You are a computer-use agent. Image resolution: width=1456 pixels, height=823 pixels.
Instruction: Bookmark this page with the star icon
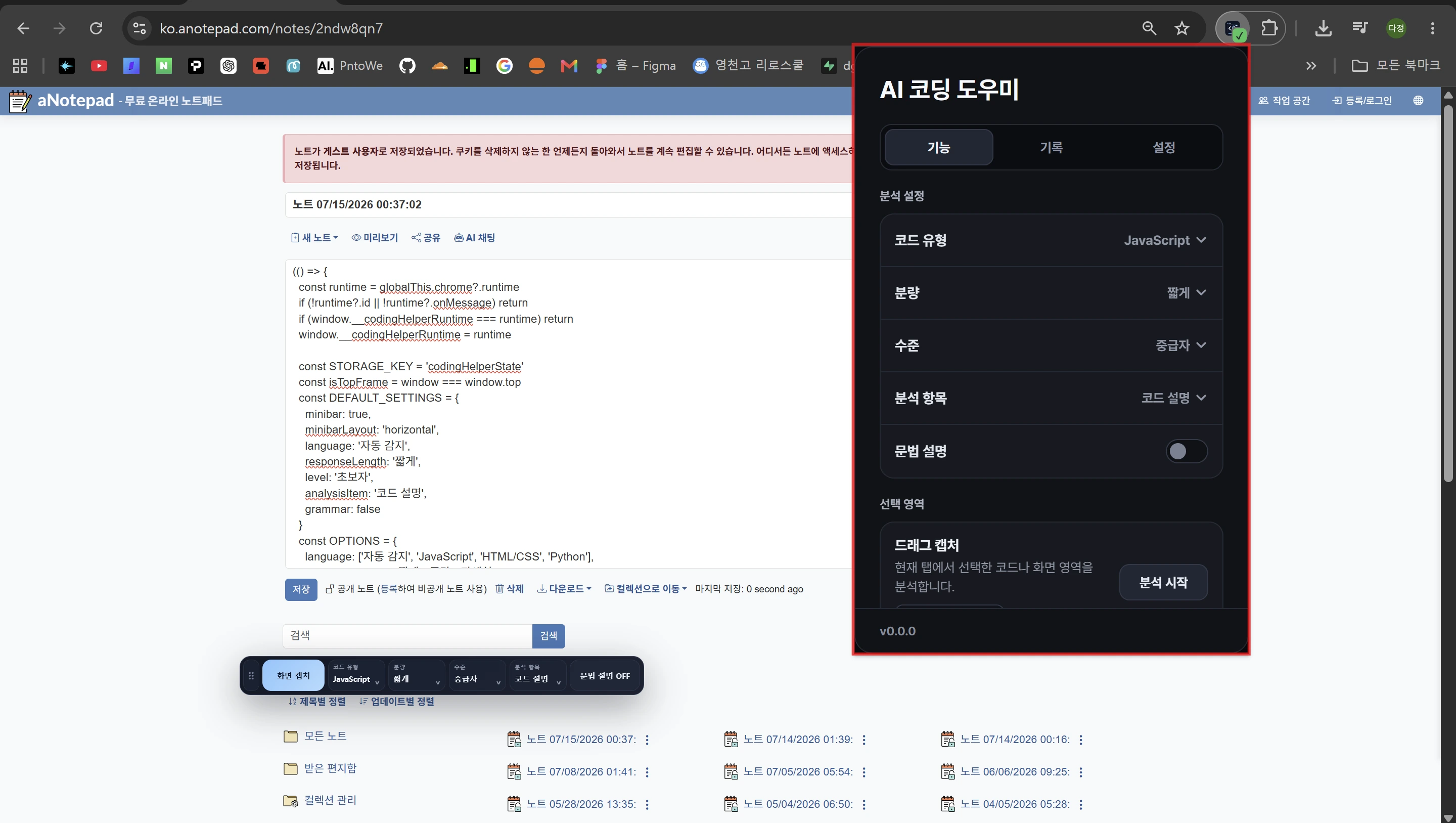pos(1182,28)
